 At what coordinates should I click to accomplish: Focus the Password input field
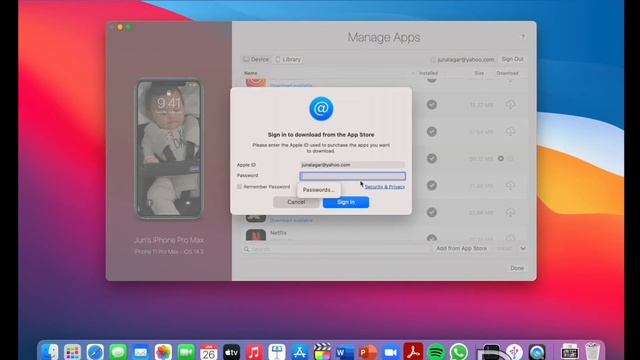pyautogui.click(x=353, y=176)
